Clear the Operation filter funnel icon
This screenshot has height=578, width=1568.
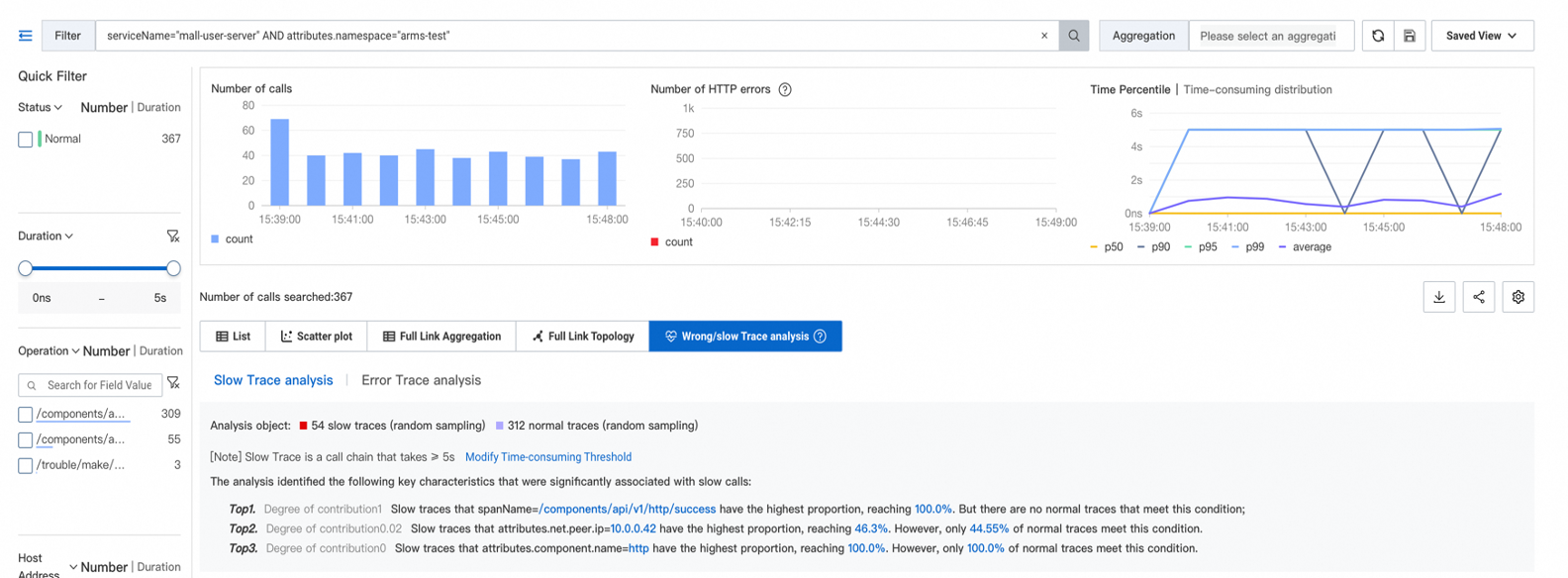click(x=173, y=383)
